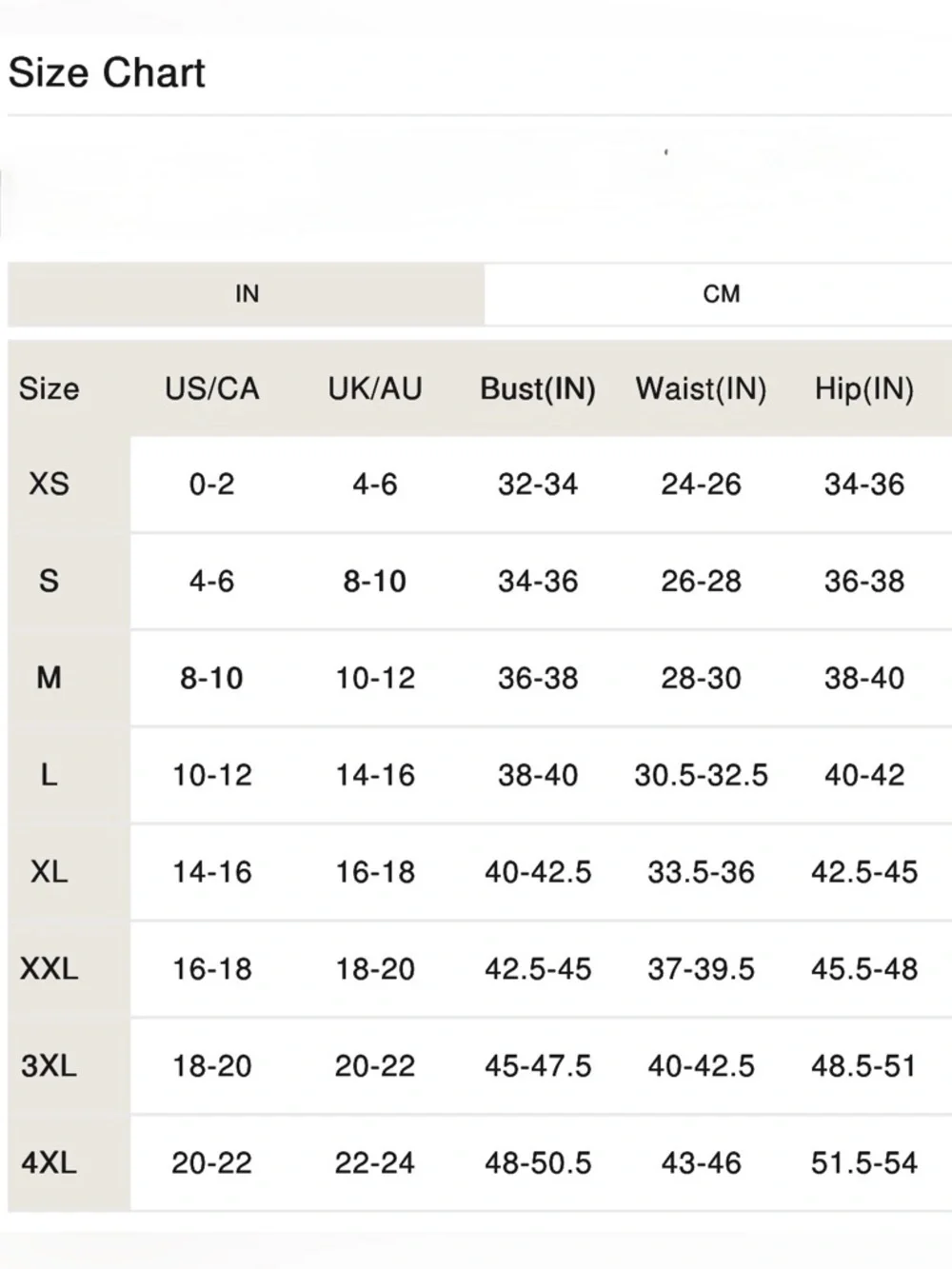Select the M size row label
Viewport: 952px width, 1269px height.
49,678
